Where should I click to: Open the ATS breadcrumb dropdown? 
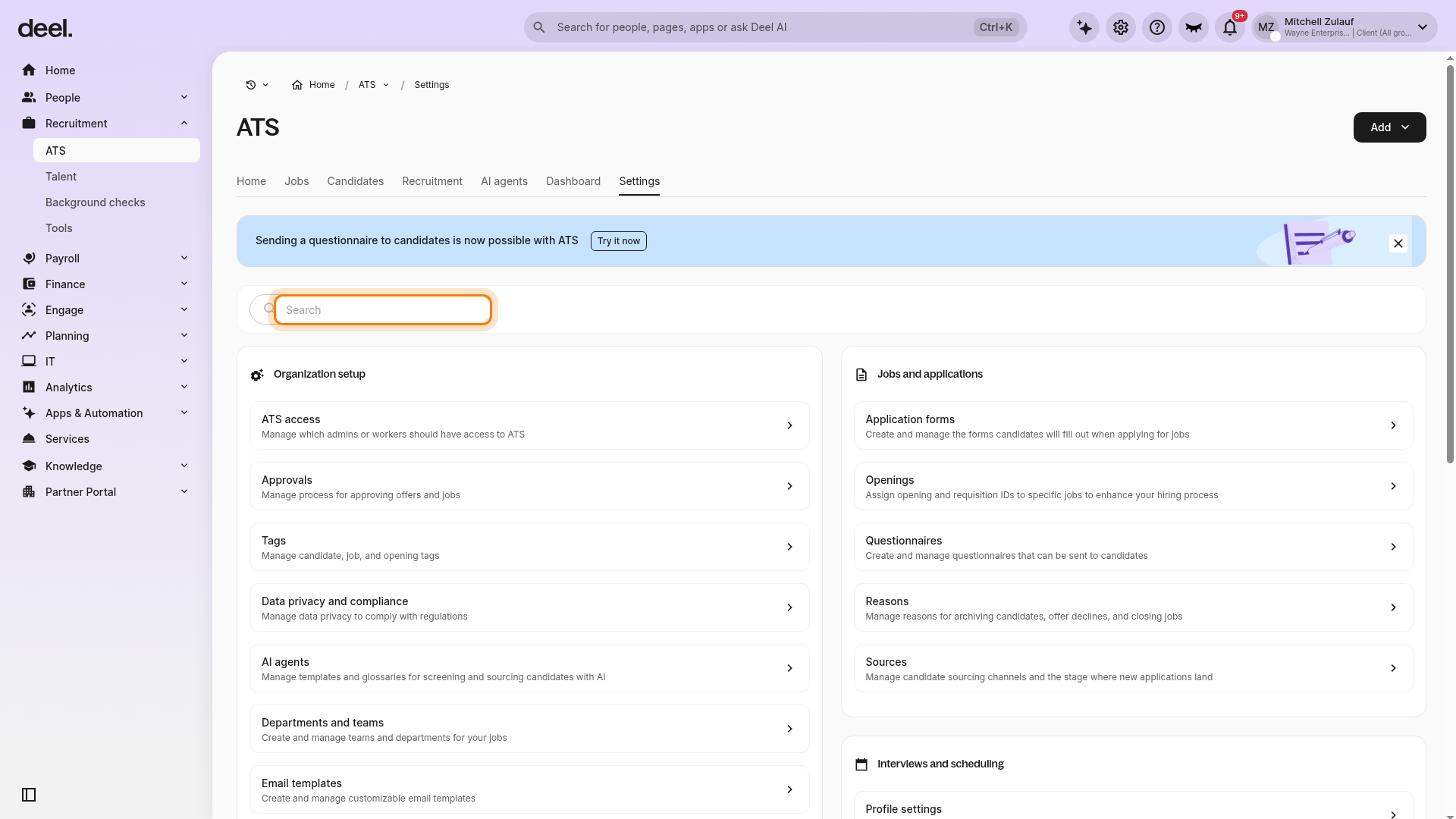386,85
